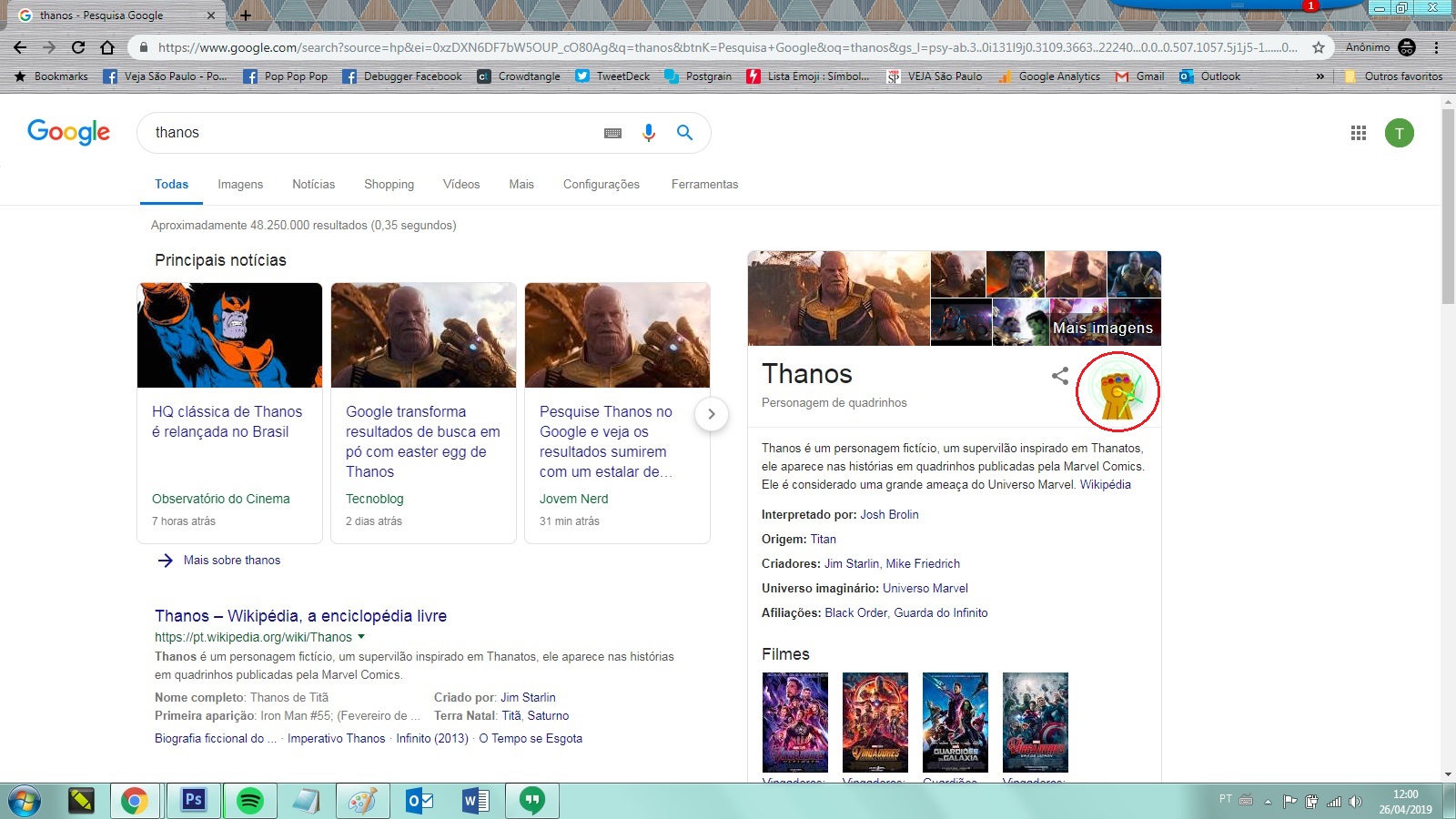Open Photoshop from the taskbar

pyautogui.click(x=192, y=801)
